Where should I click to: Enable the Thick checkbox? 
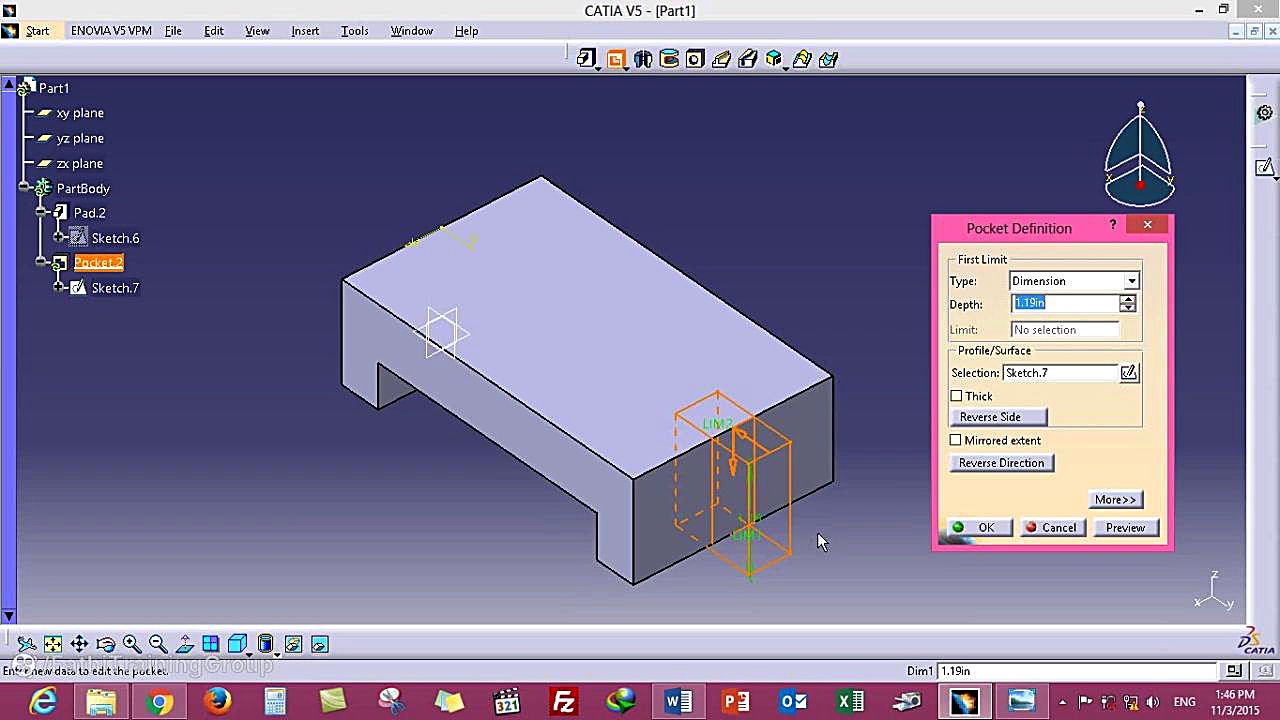956,396
